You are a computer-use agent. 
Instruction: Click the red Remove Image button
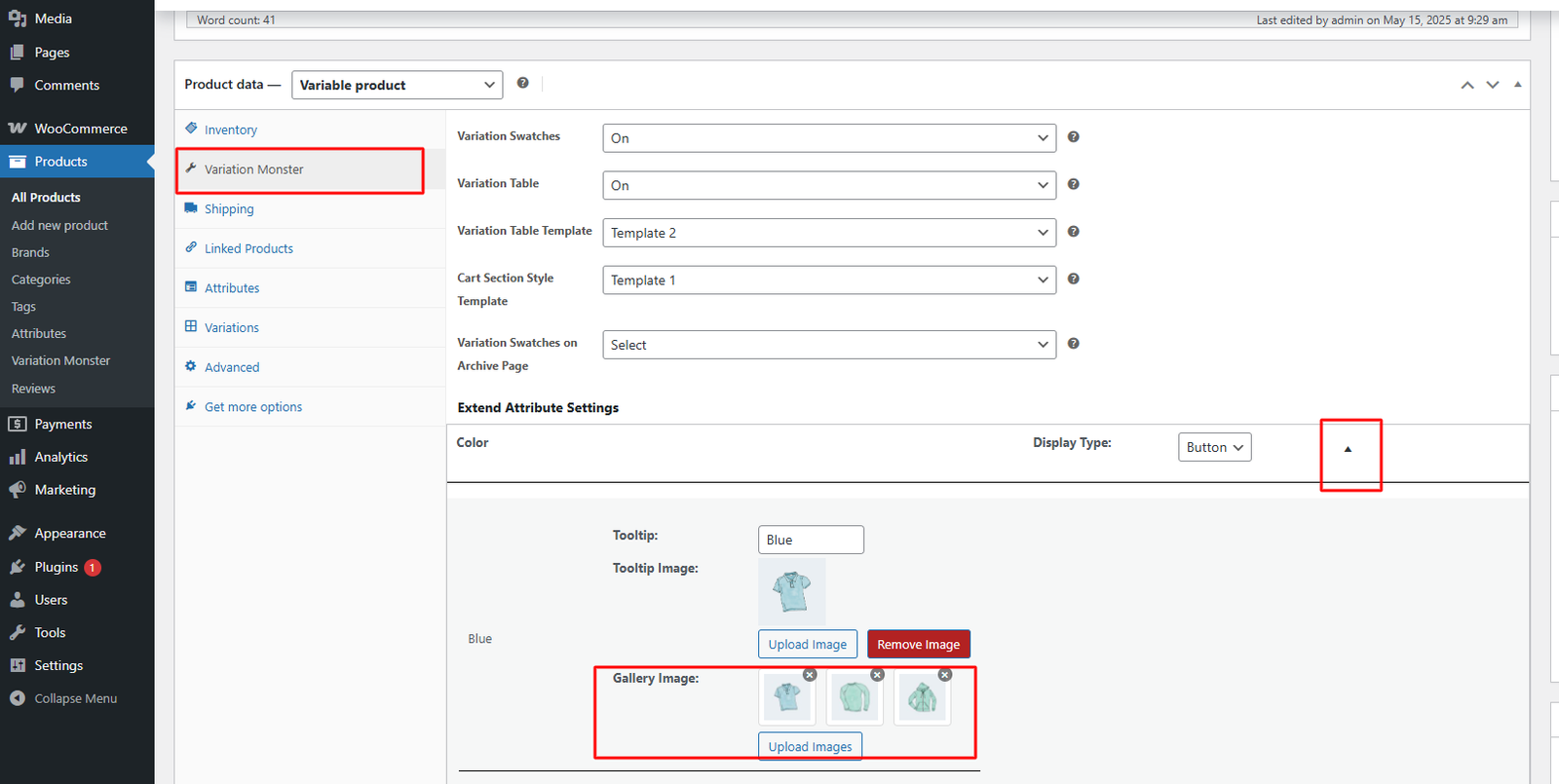[x=918, y=645]
